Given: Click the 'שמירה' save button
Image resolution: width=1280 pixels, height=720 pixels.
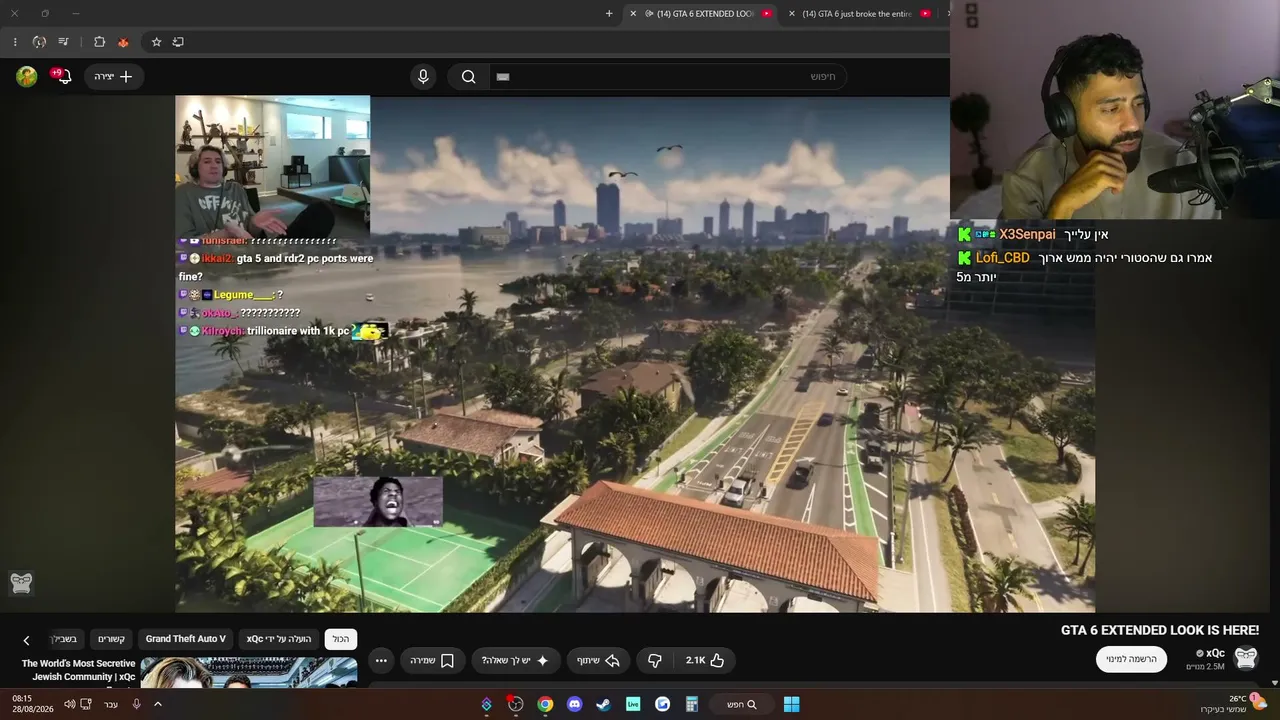Looking at the screenshot, I should pyautogui.click(x=432, y=660).
